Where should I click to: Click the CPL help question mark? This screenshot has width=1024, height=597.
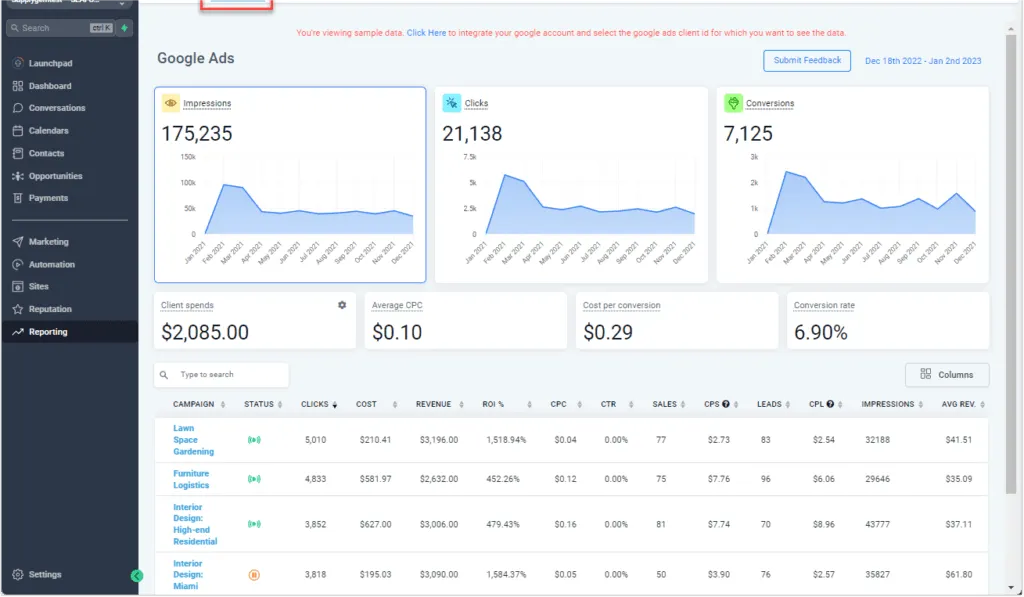click(830, 404)
